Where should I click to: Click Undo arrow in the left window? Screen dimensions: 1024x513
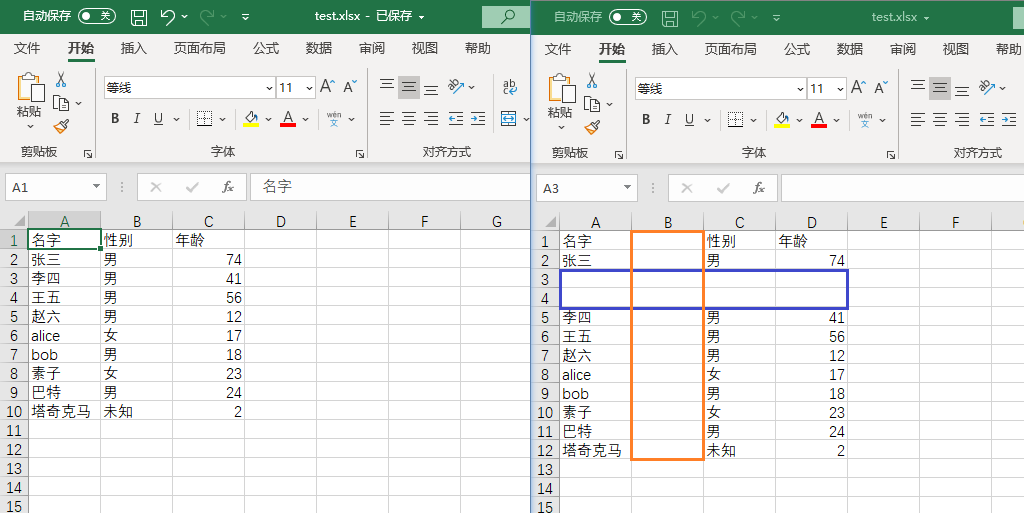click(x=167, y=18)
